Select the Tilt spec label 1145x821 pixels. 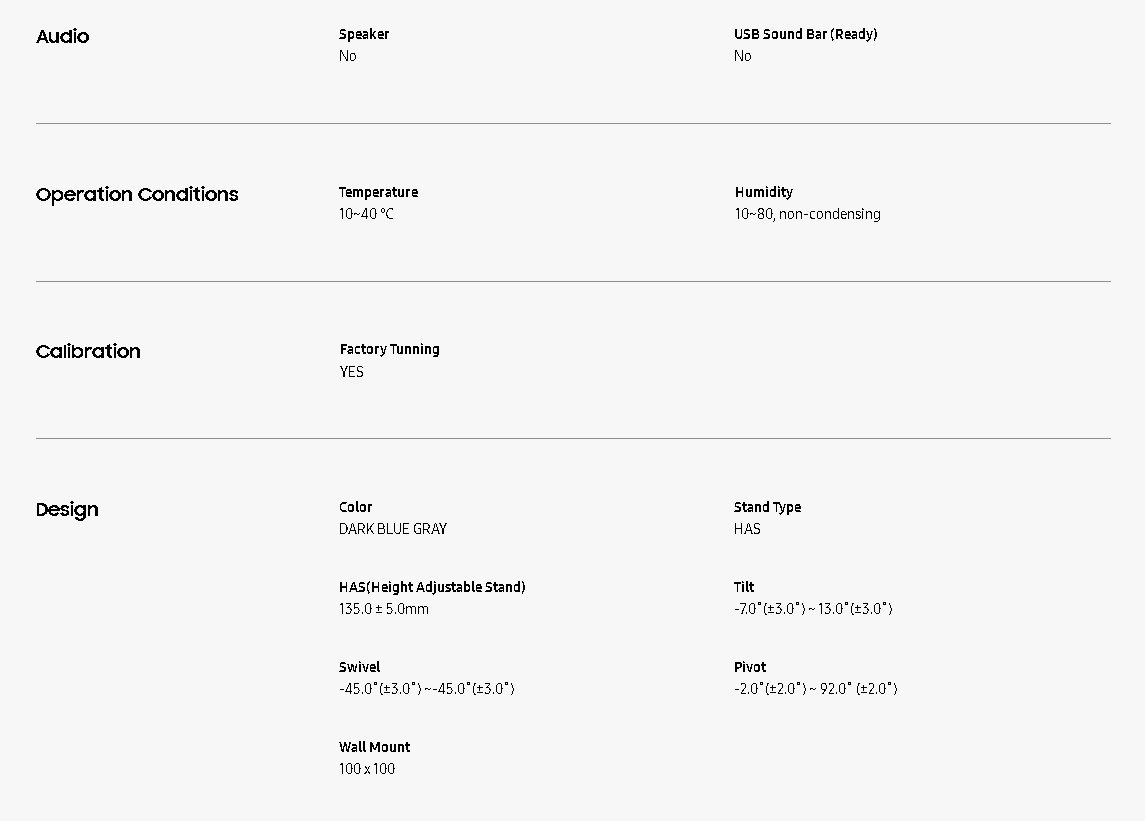point(744,587)
